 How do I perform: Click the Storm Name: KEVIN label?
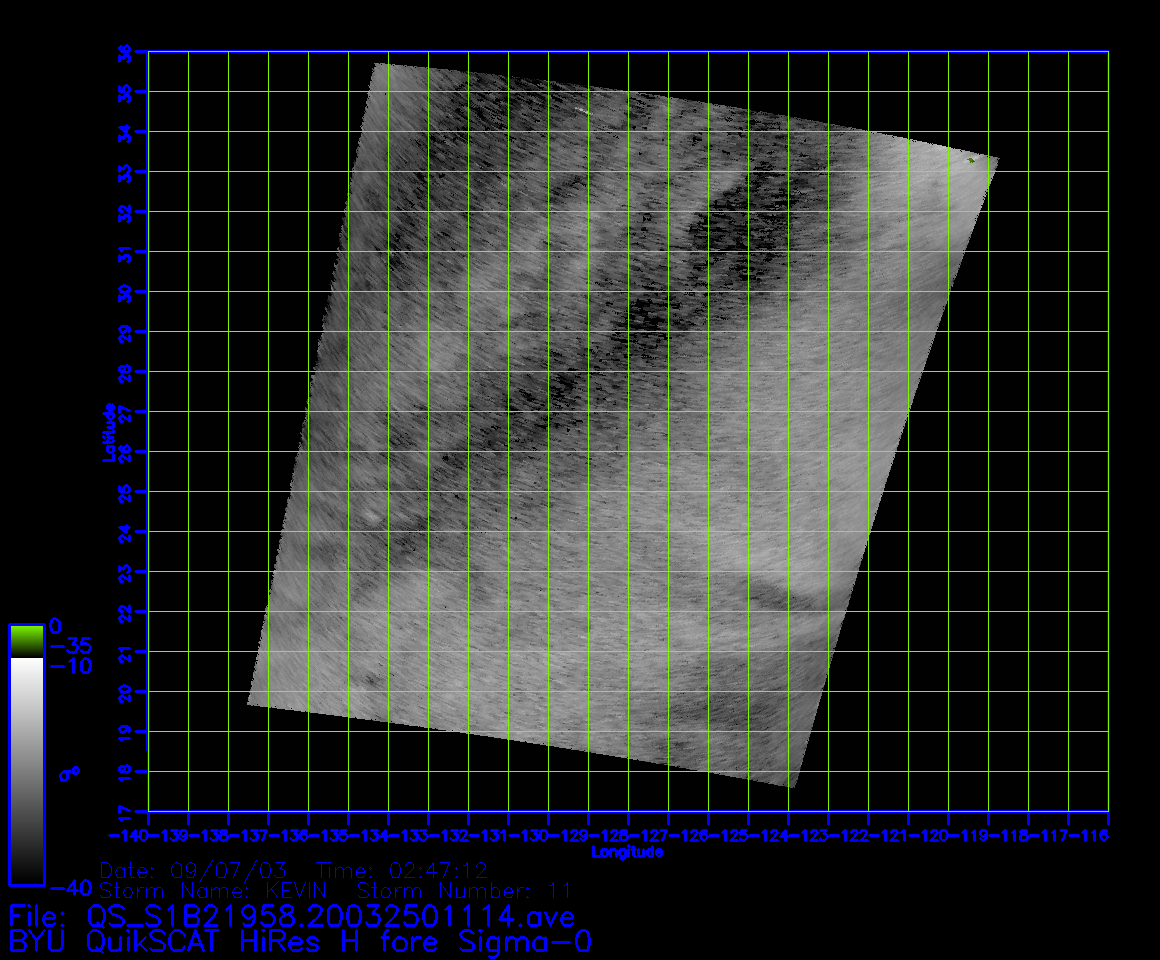[x=220, y=890]
